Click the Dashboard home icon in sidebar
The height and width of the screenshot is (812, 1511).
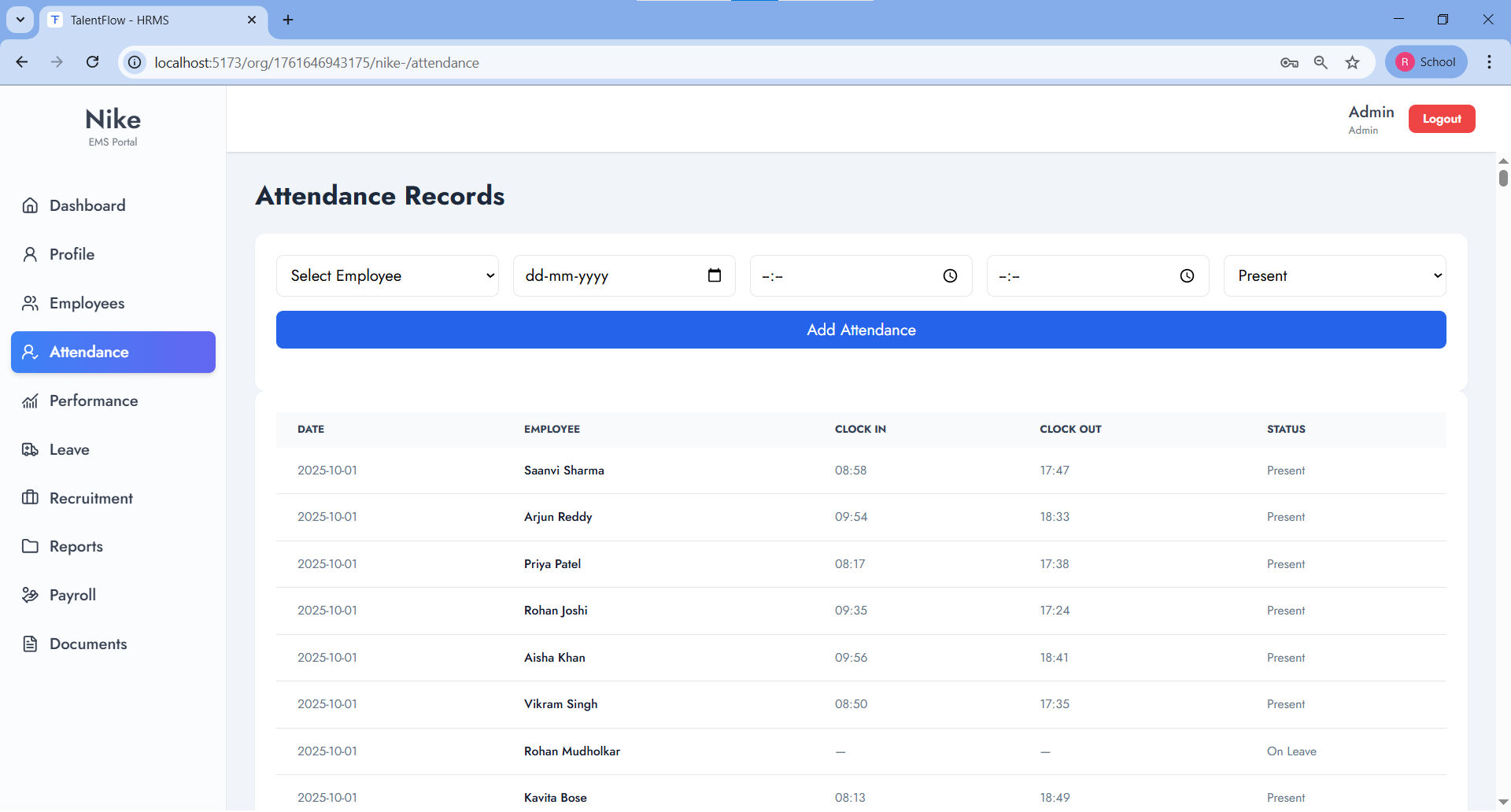30,205
